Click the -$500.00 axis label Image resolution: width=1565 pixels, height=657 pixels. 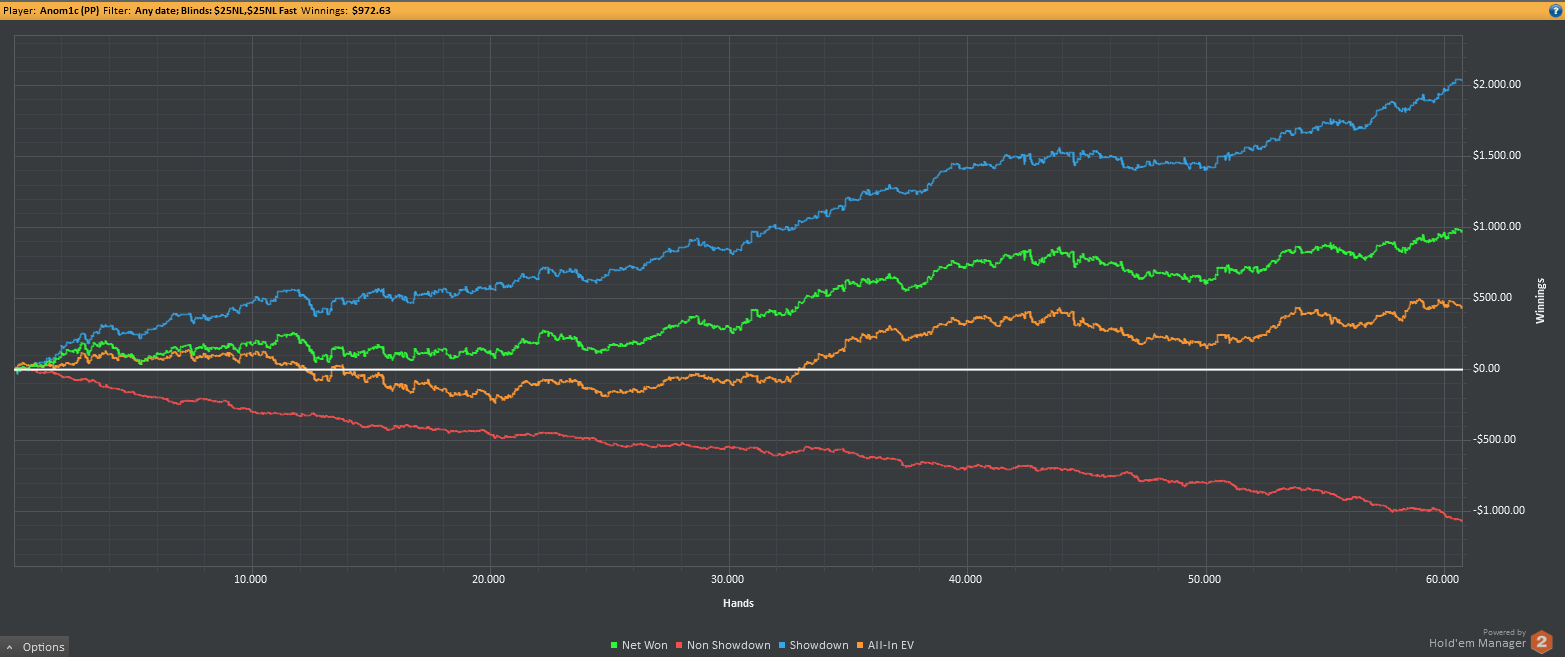tap(1496, 439)
